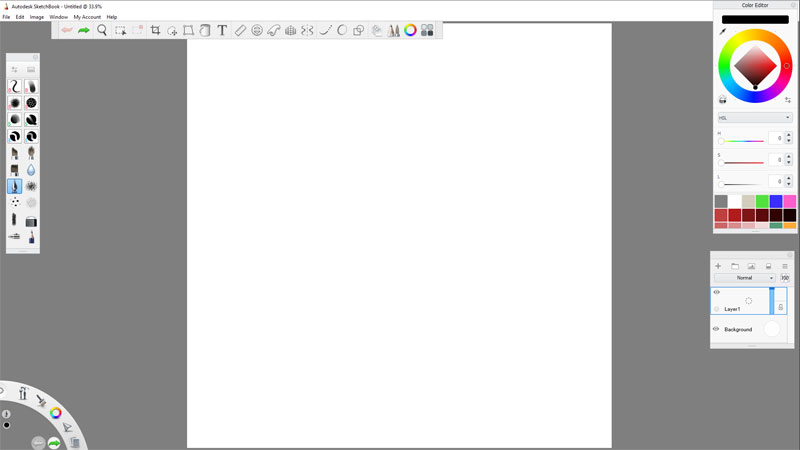The image size is (800, 450).
Task: Click the Saturation slider track
Action: pos(742,163)
